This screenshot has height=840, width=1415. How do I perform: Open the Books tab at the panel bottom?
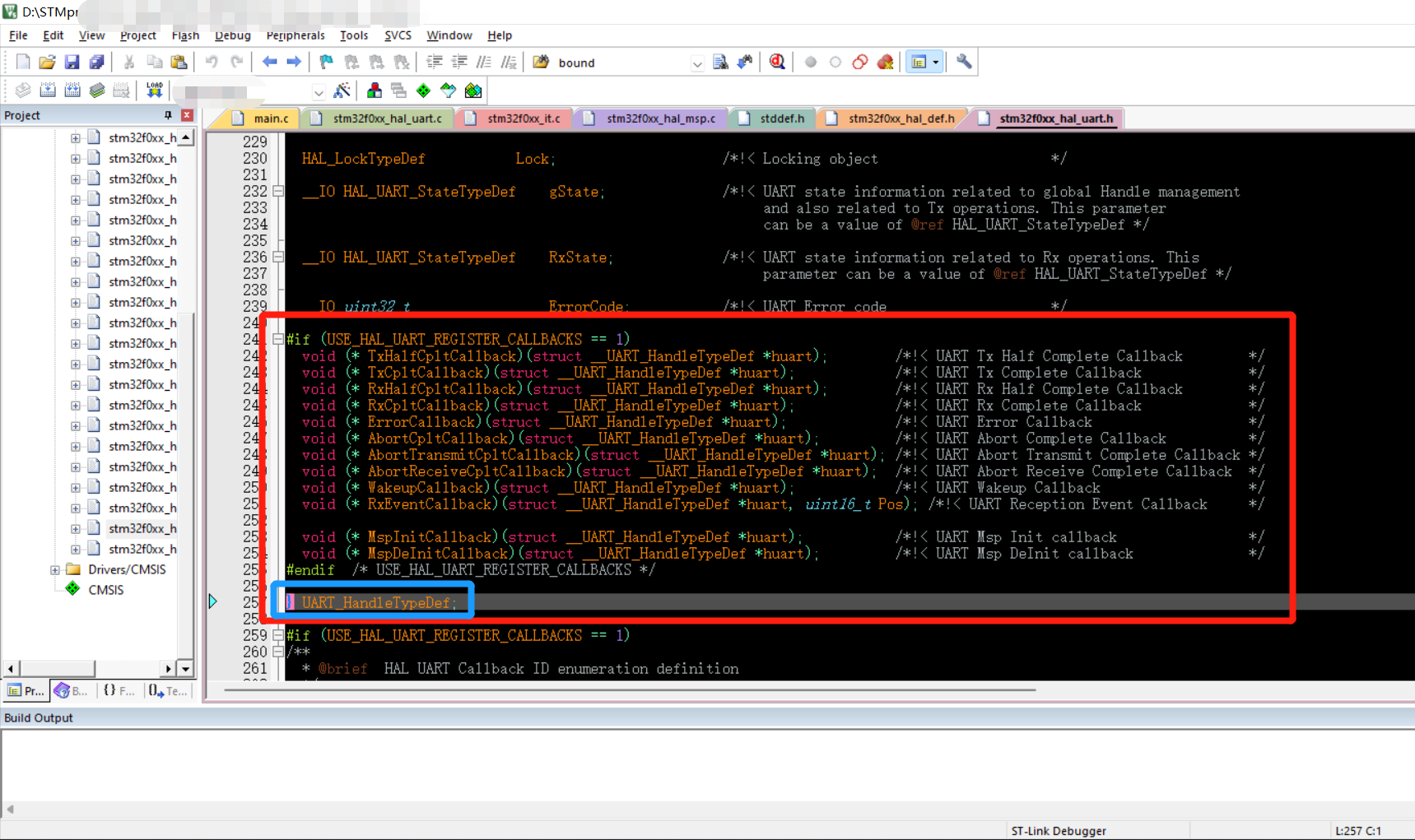(72, 691)
